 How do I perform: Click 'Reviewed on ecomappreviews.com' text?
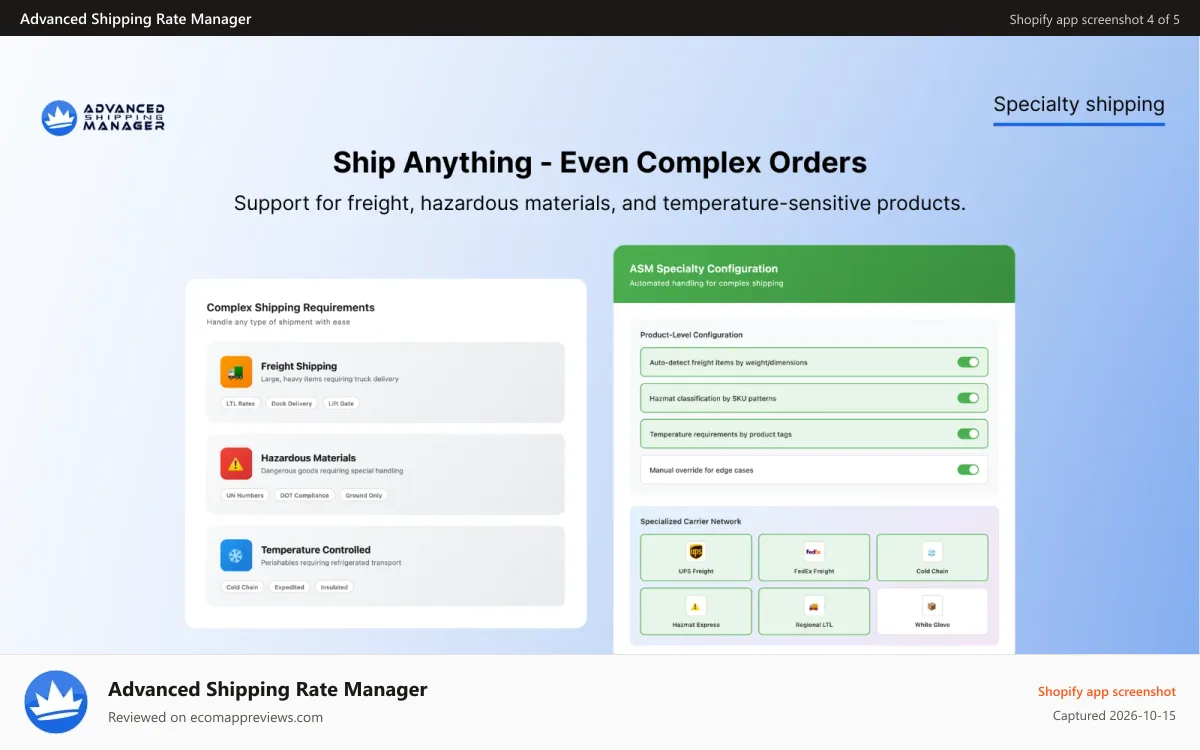point(215,717)
